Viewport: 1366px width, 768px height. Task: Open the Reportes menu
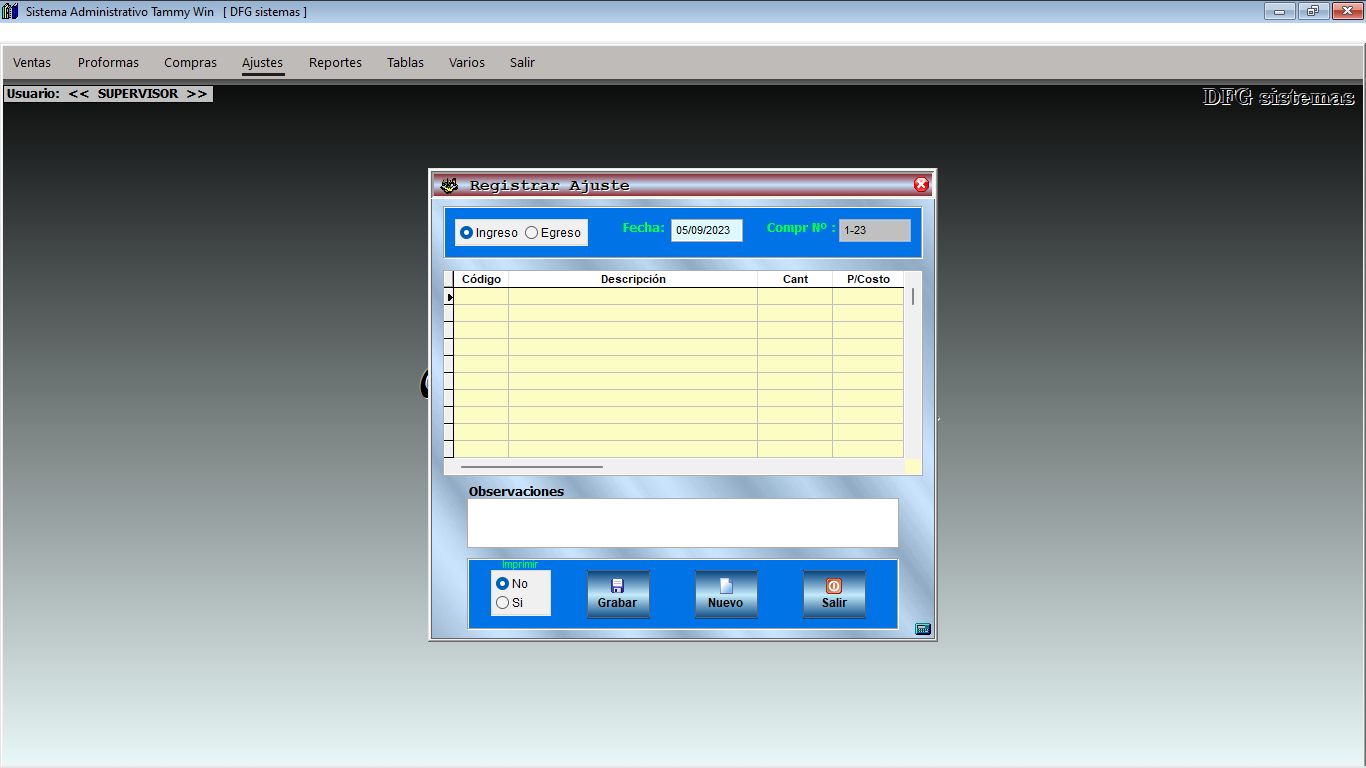335,62
